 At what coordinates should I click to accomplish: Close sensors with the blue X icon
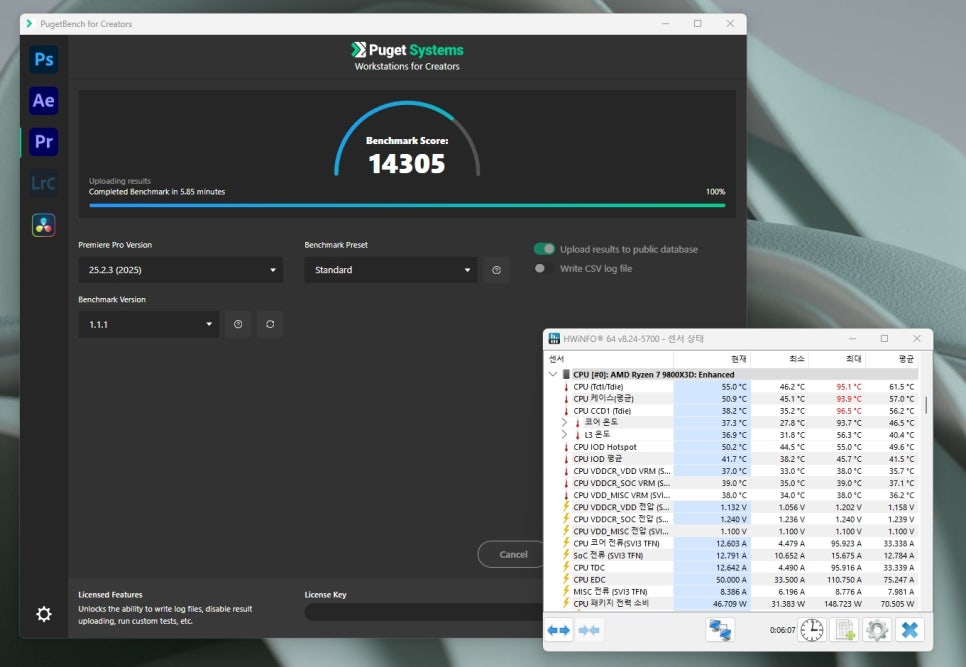[x=909, y=630]
